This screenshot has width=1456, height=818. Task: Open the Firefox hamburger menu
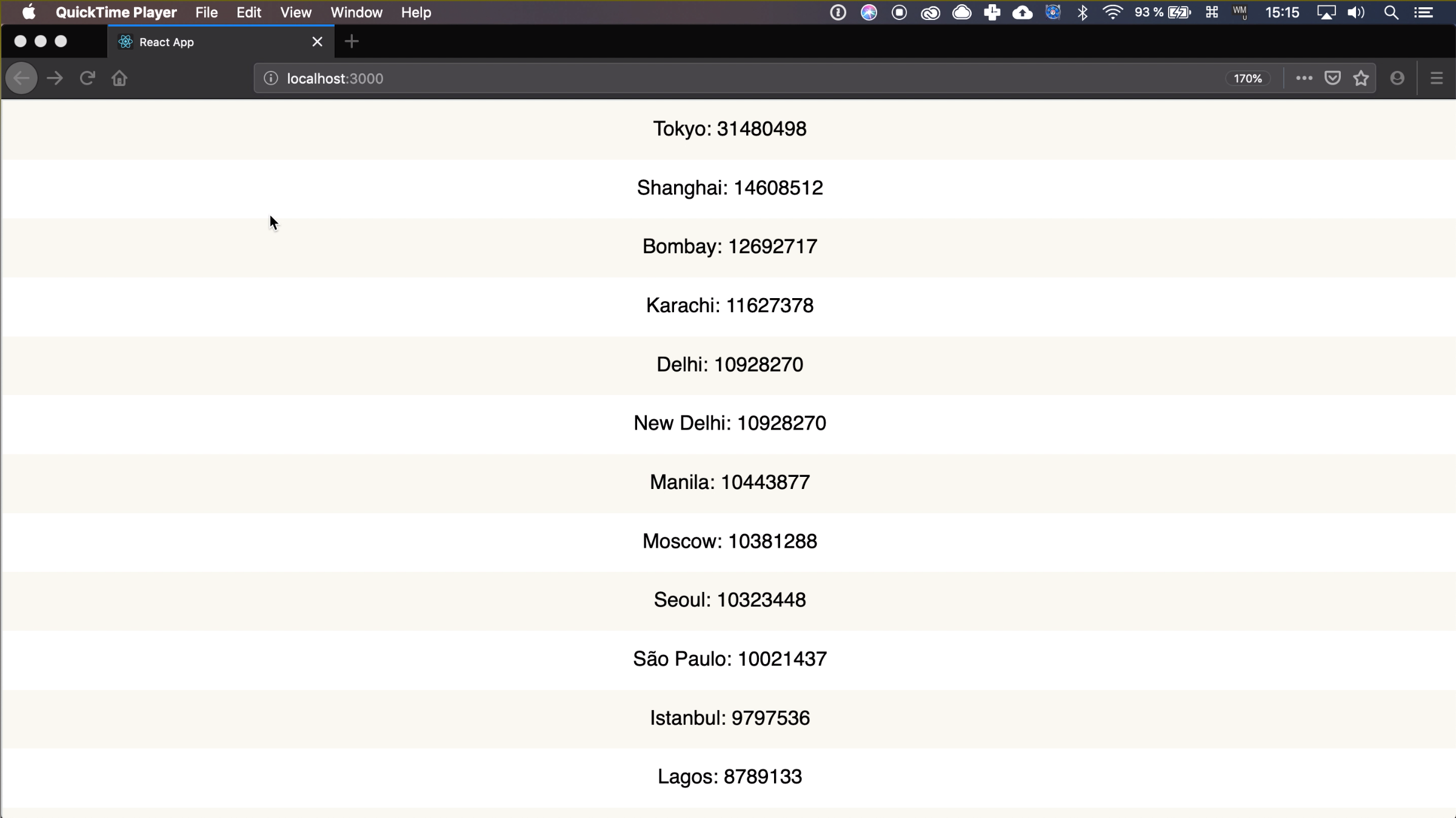(1436, 78)
